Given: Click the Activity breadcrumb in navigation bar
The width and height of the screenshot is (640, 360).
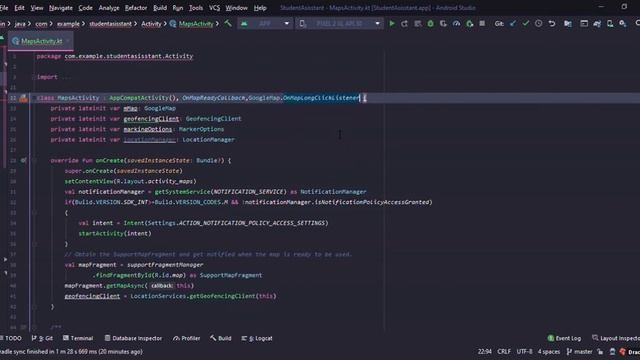Looking at the screenshot, I should coord(151,24).
